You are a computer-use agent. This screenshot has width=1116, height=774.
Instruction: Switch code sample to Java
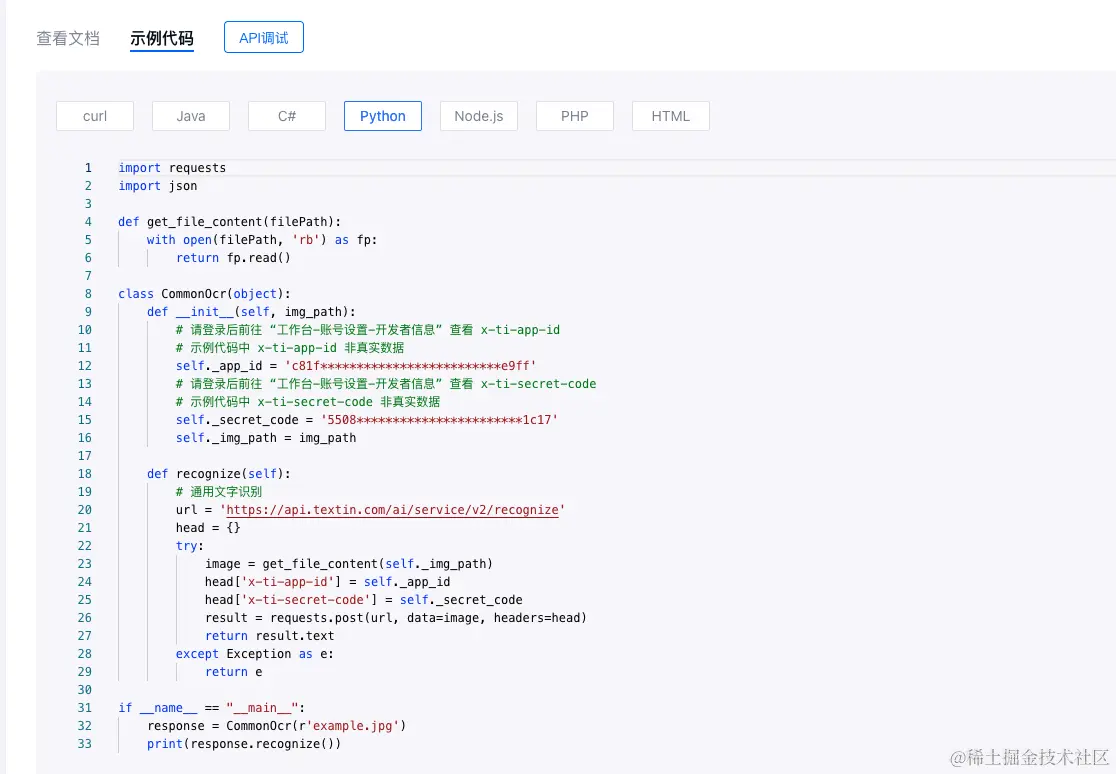pos(191,116)
